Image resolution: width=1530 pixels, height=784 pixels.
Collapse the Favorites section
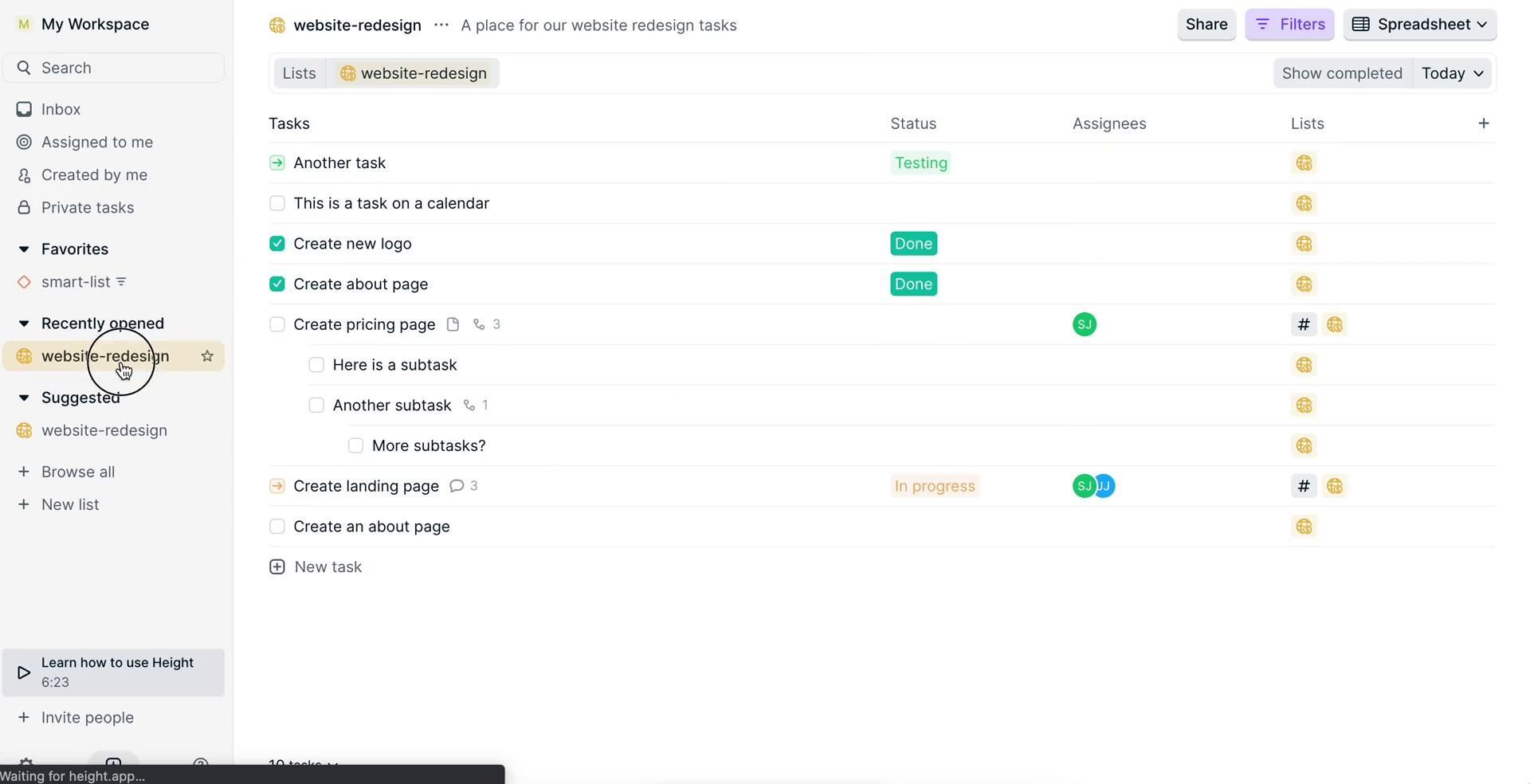click(24, 249)
